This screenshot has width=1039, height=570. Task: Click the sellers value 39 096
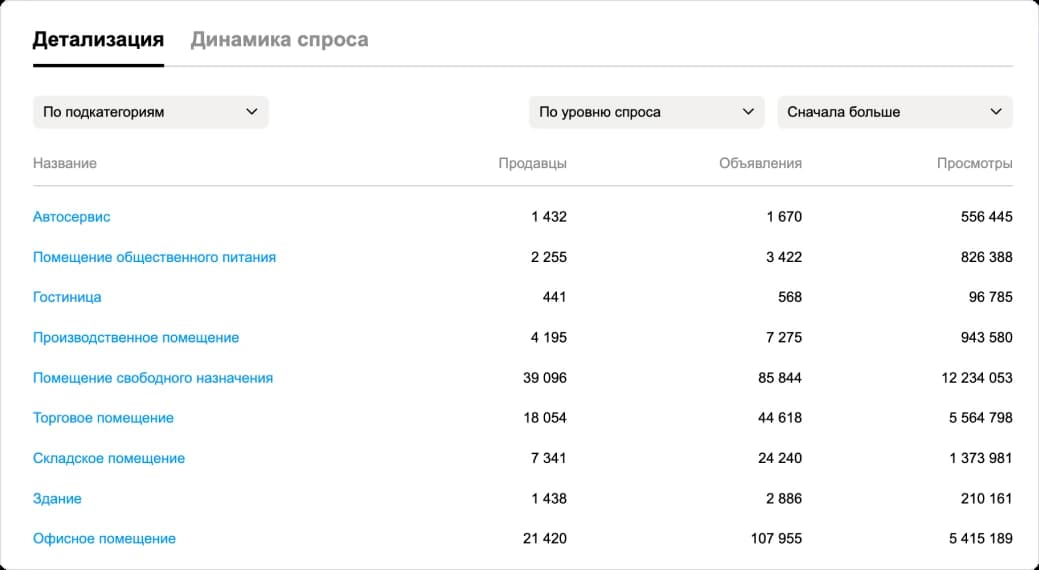pos(545,378)
